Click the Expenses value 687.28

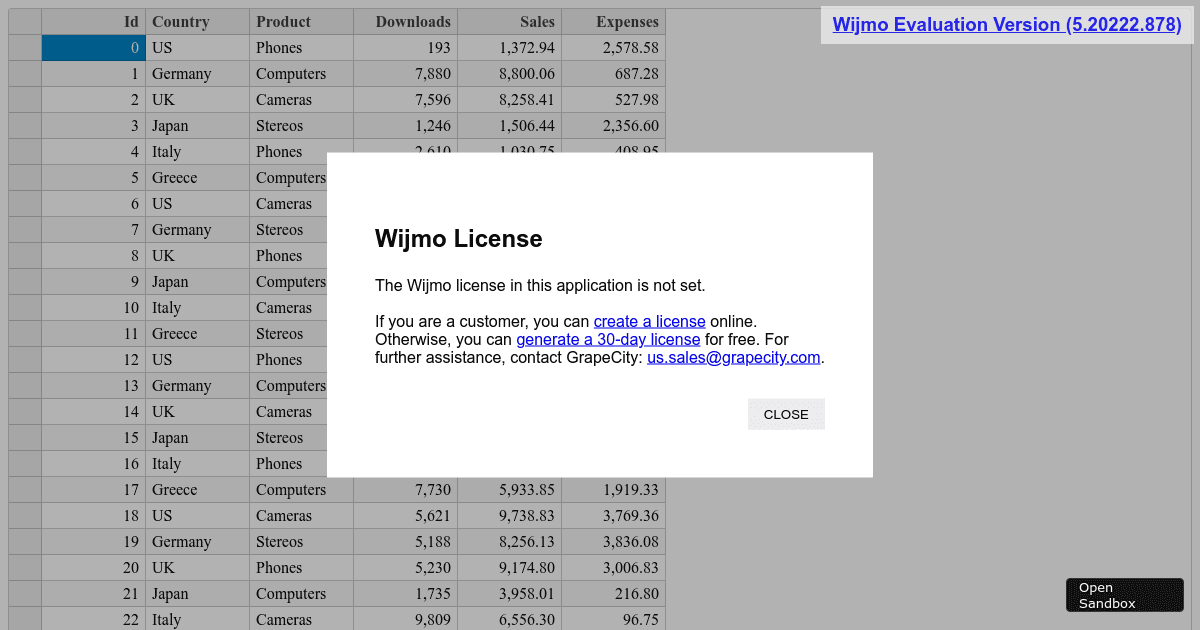point(614,74)
